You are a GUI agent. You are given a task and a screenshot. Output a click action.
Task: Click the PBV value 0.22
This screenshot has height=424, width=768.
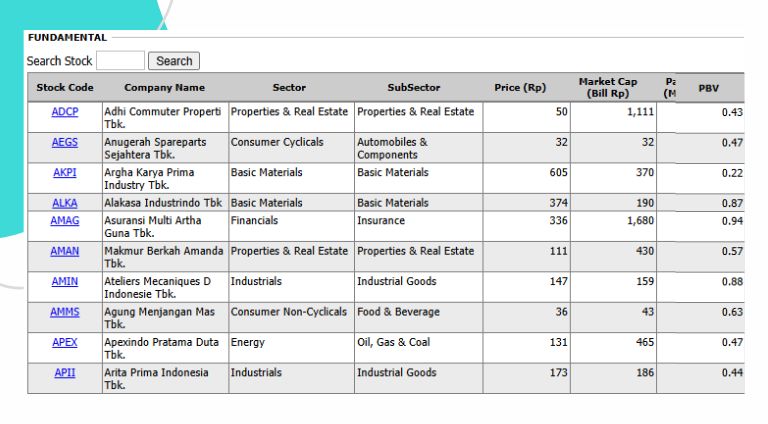pyautogui.click(x=732, y=173)
